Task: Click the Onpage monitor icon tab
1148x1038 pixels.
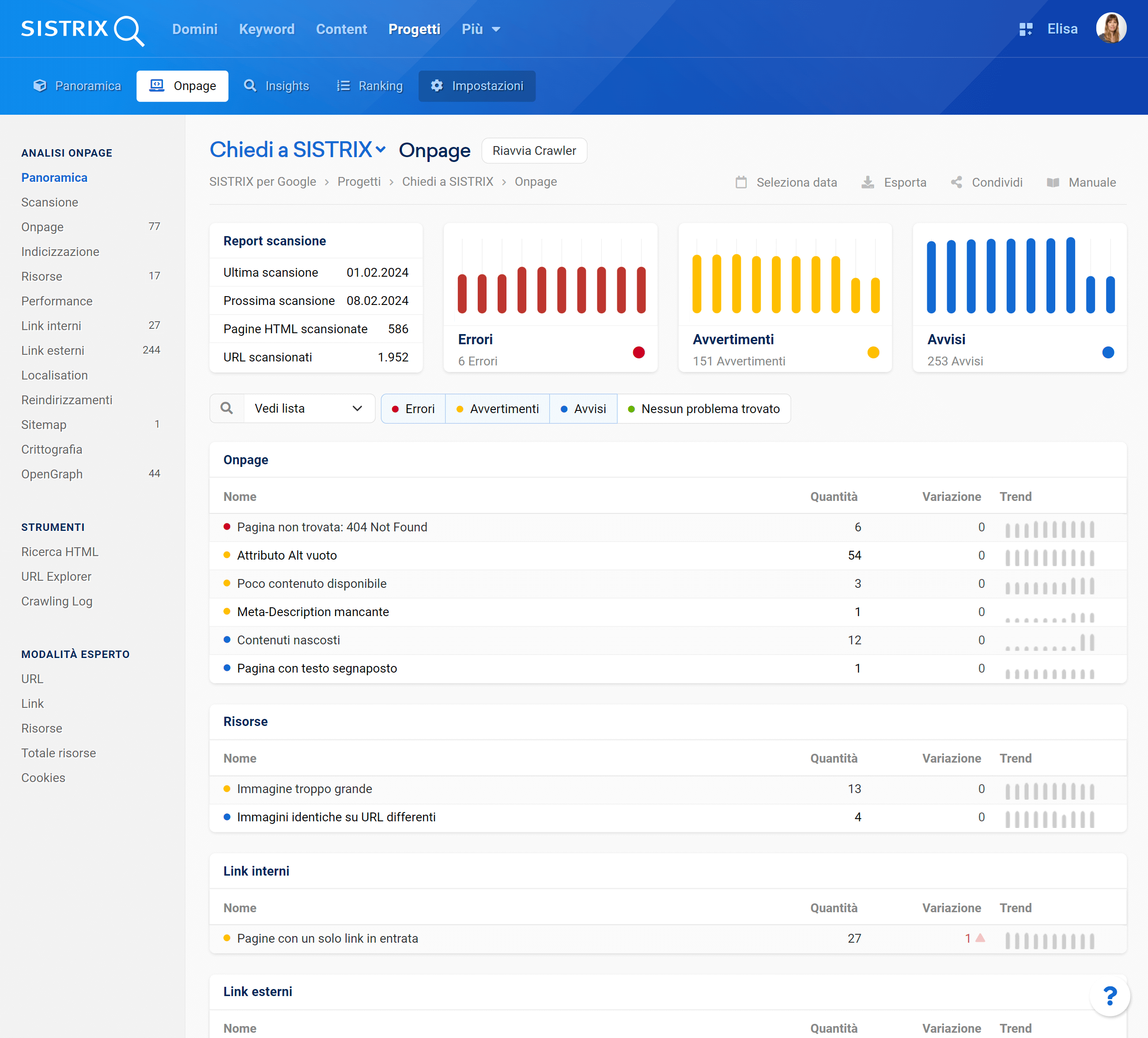Action: tap(157, 86)
